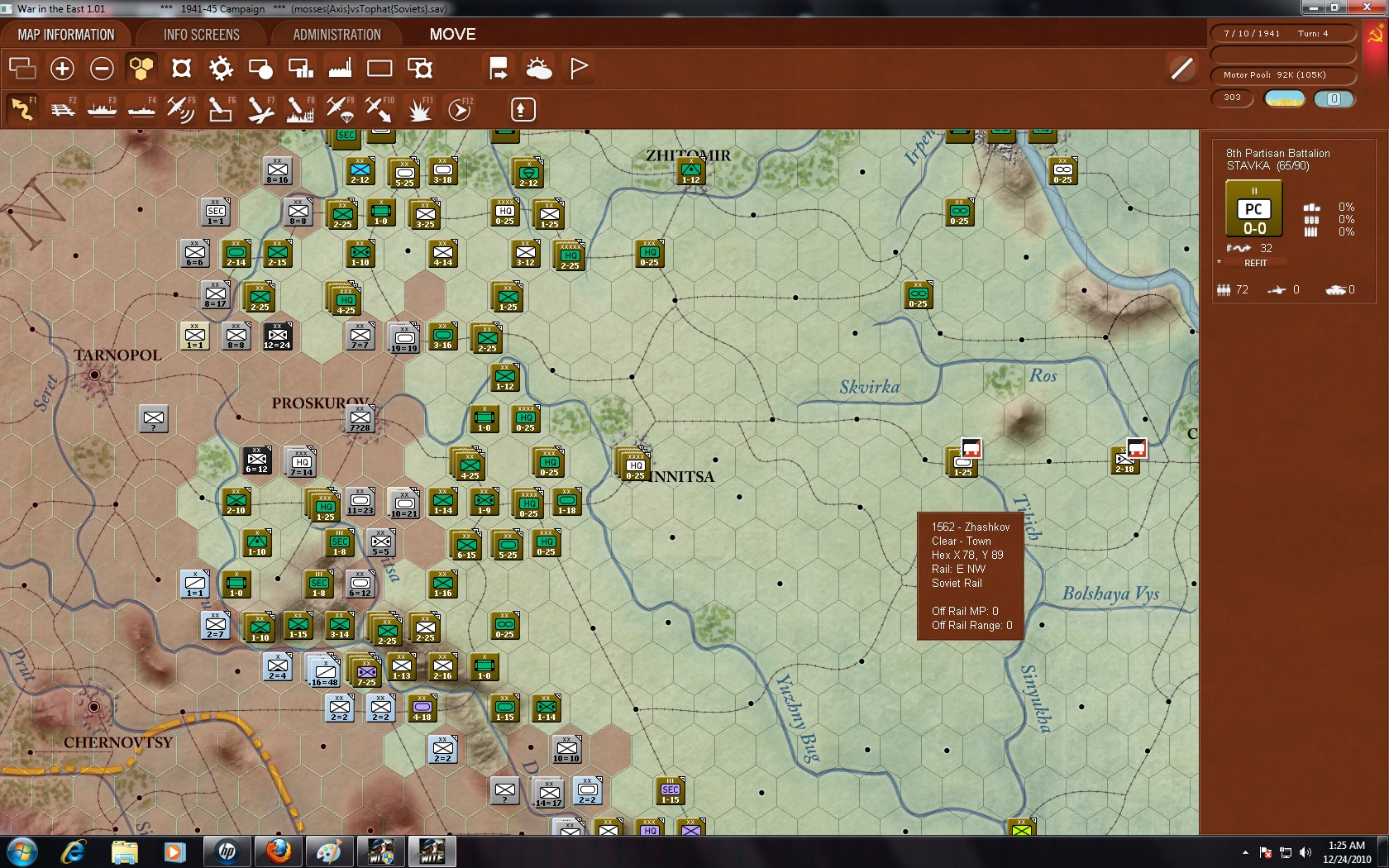Click the overlapping windows map icon
The height and width of the screenshot is (868, 1389).
(22, 68)
